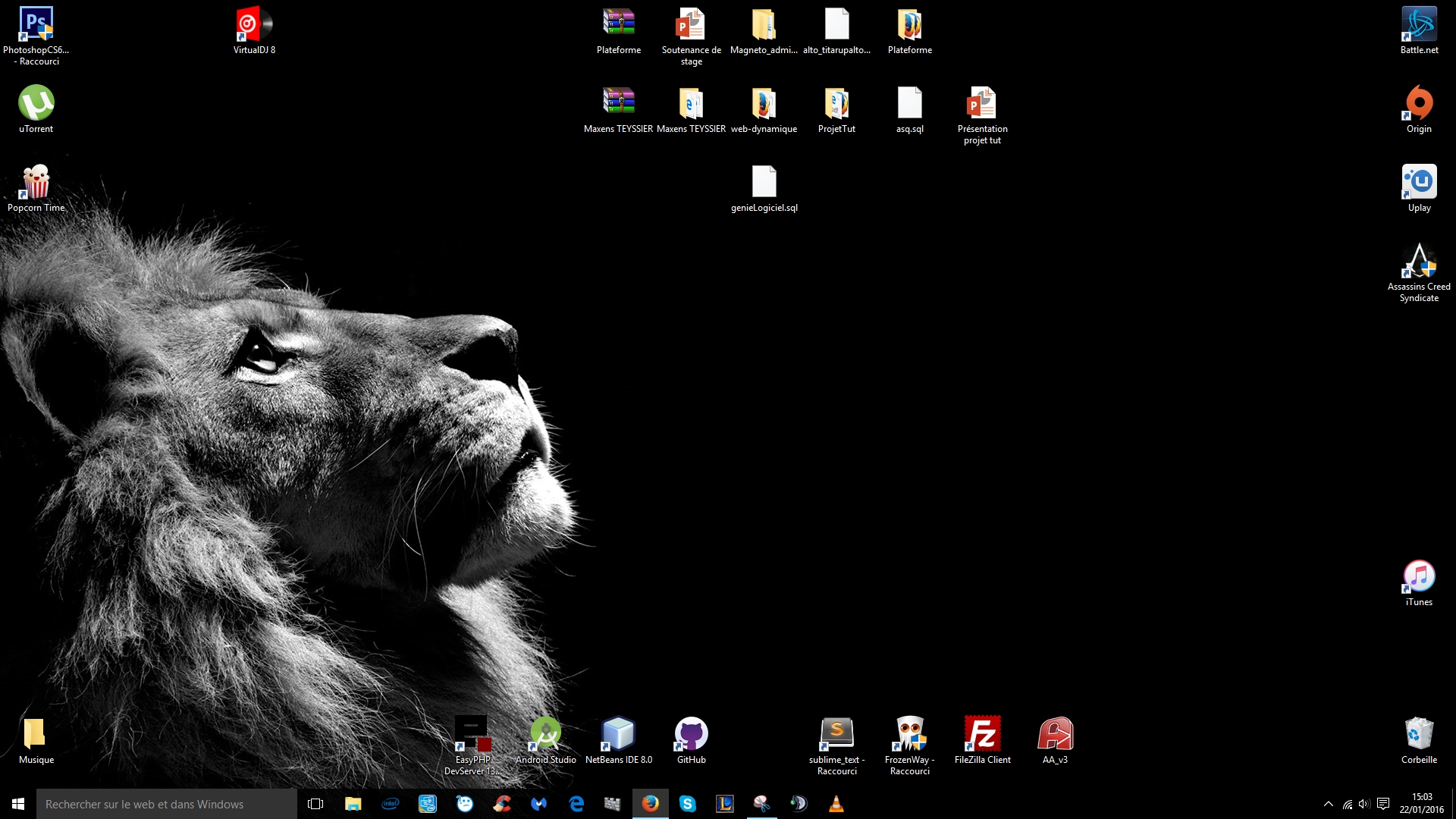The image size is (1456, 819).
Task: Launch CCleaner from the taskbar
Action: click(x=501, y=804)
